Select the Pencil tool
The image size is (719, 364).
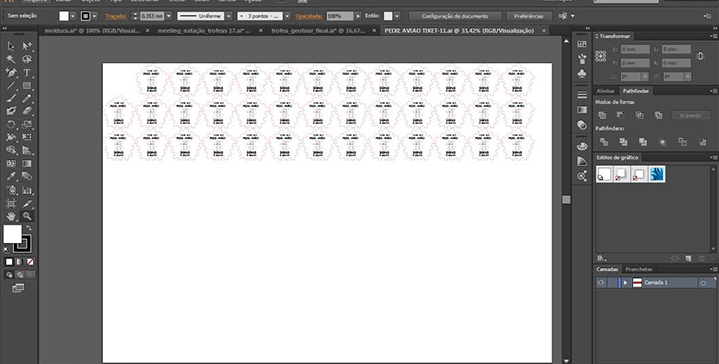click(x=27, y=98)
